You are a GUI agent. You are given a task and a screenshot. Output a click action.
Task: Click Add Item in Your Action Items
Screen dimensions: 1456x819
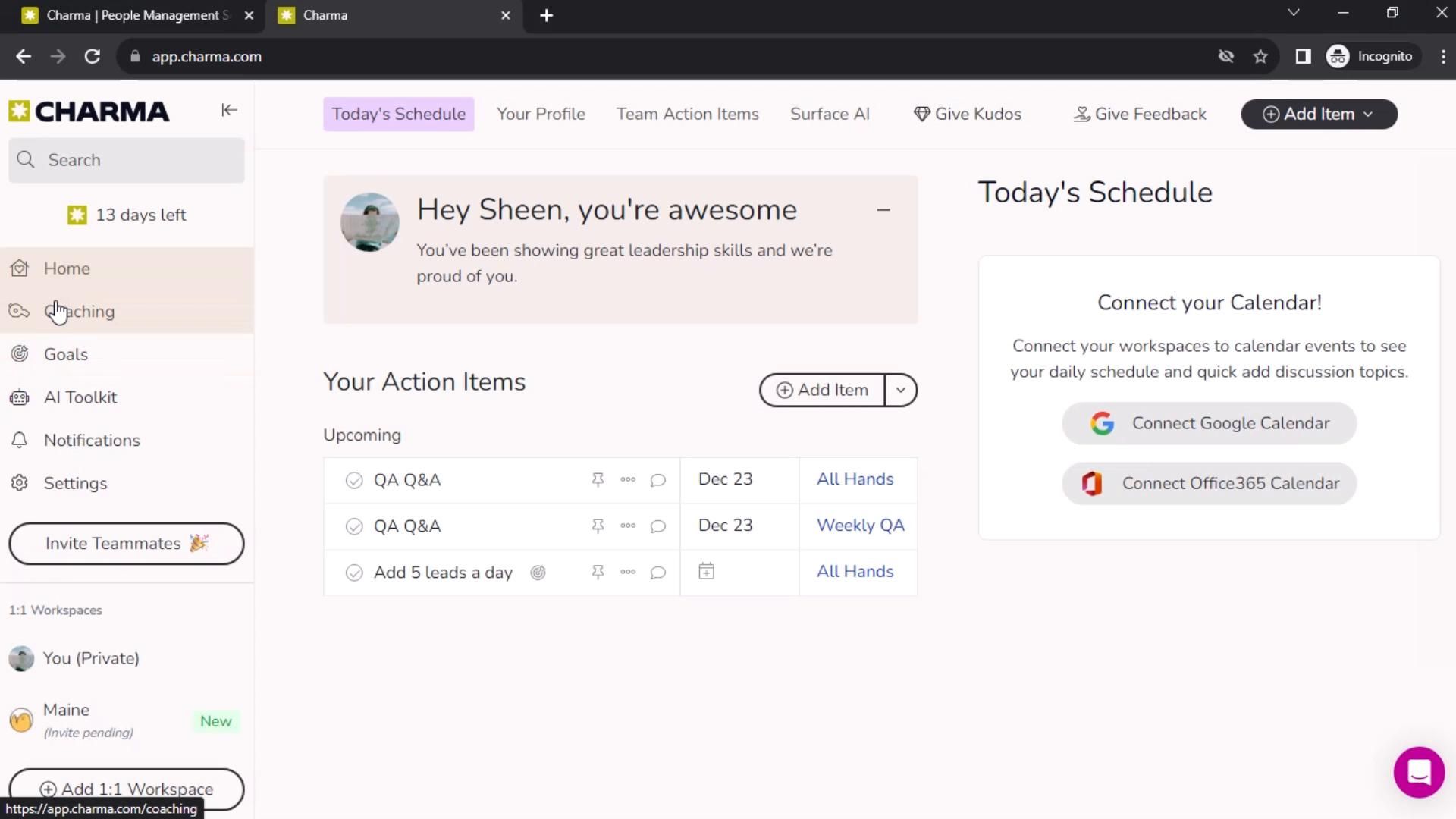pos(822,391)
